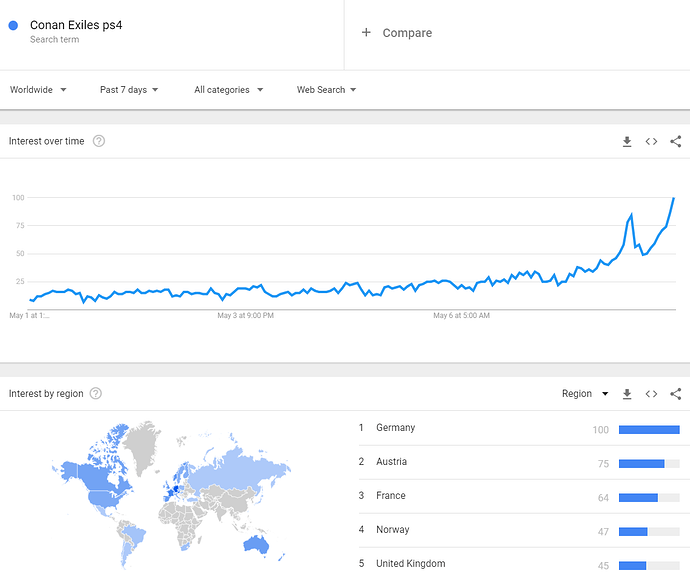Open help icon next to Interest by region
The image size is (690, 576).
[95, 393]
